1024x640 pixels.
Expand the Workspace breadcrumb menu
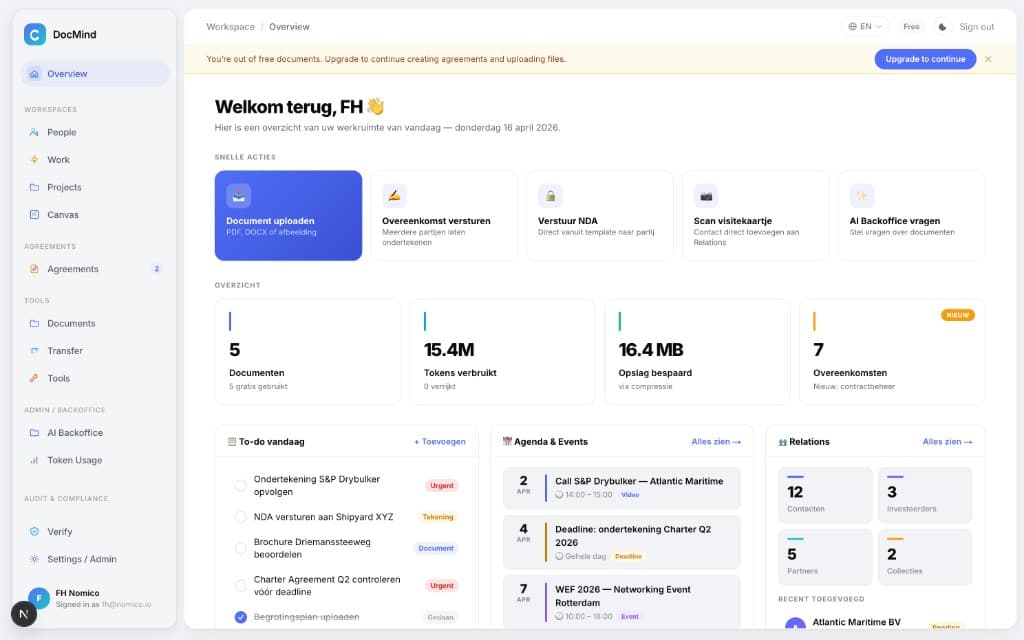[x=230, y=27]
